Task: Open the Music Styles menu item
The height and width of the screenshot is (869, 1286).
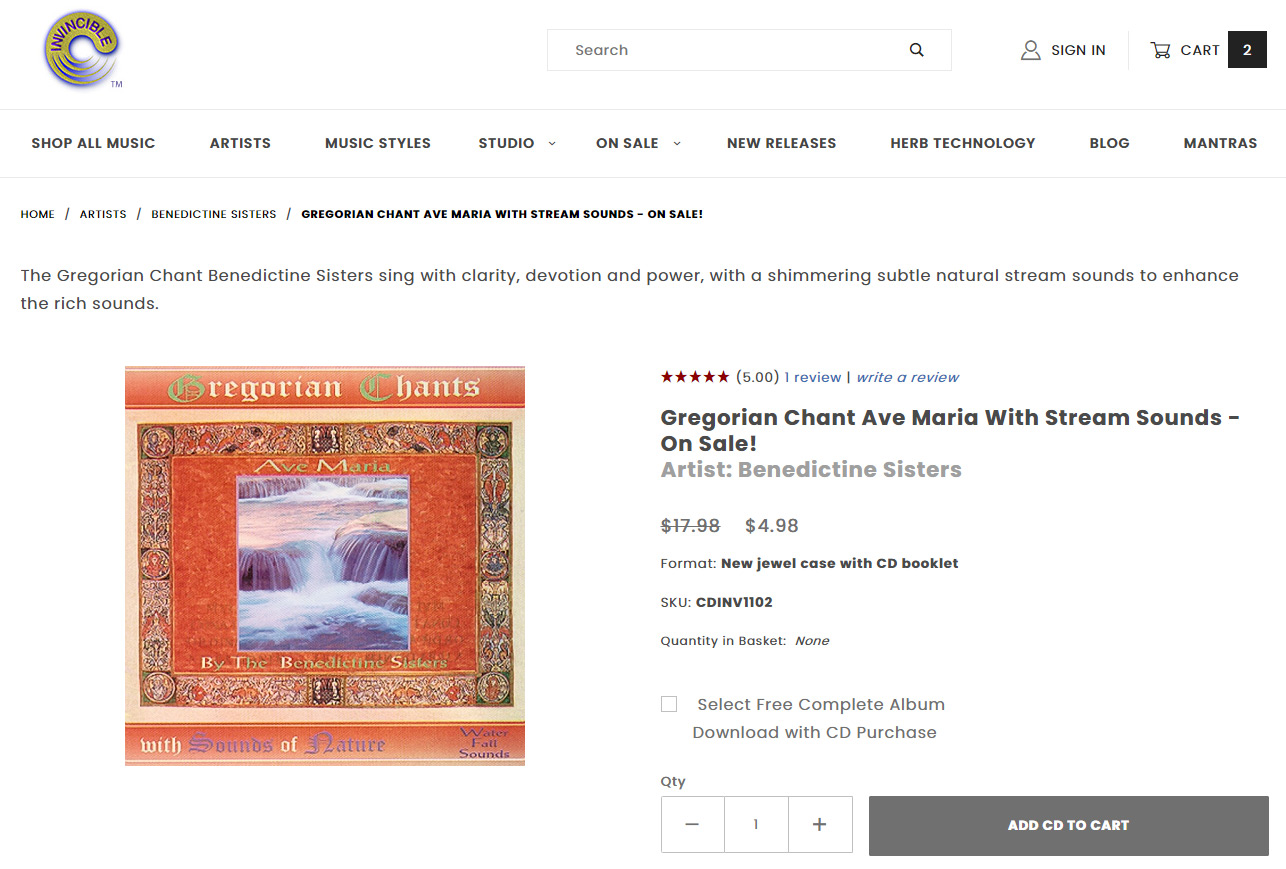Action: (x=378, y=143)
